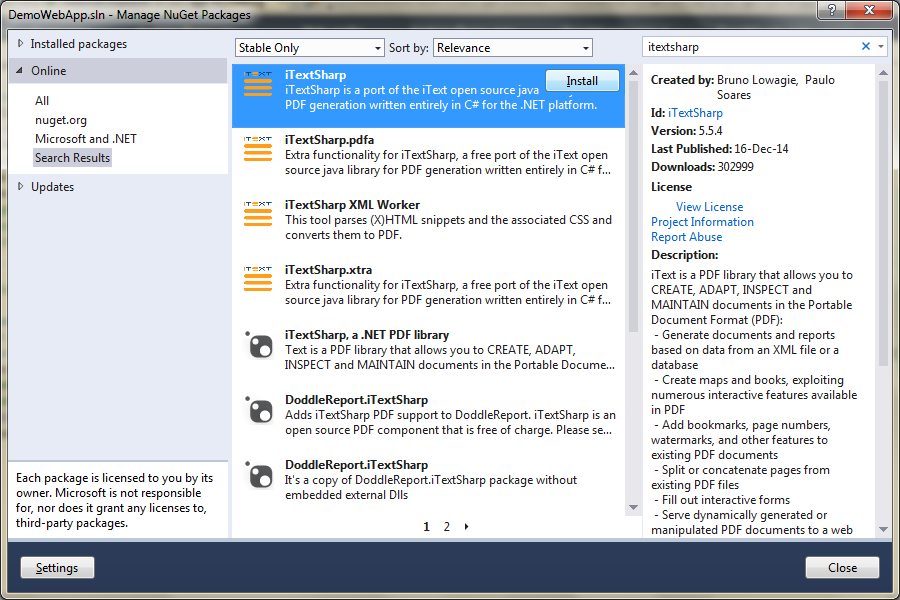Expand the Updates section
900x600 pixels.
(21, 186)
